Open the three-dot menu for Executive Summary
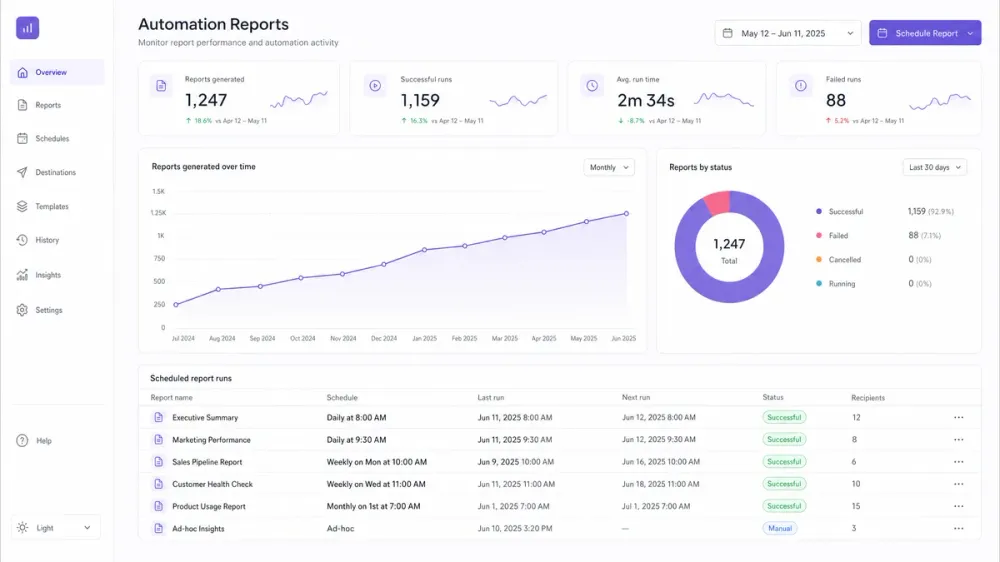Screen dimensions: 1000x562 [959, 417]
